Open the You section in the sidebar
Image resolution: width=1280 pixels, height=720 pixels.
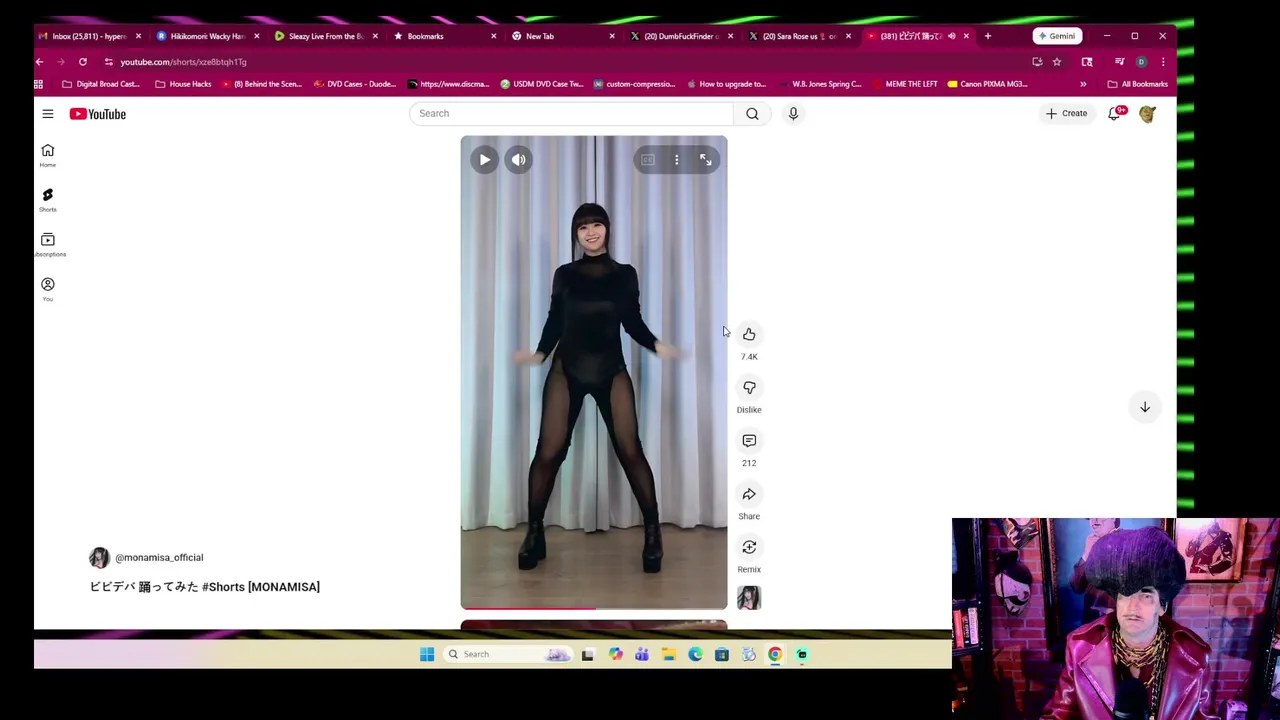pyautogui.click(x=47, y=289)
